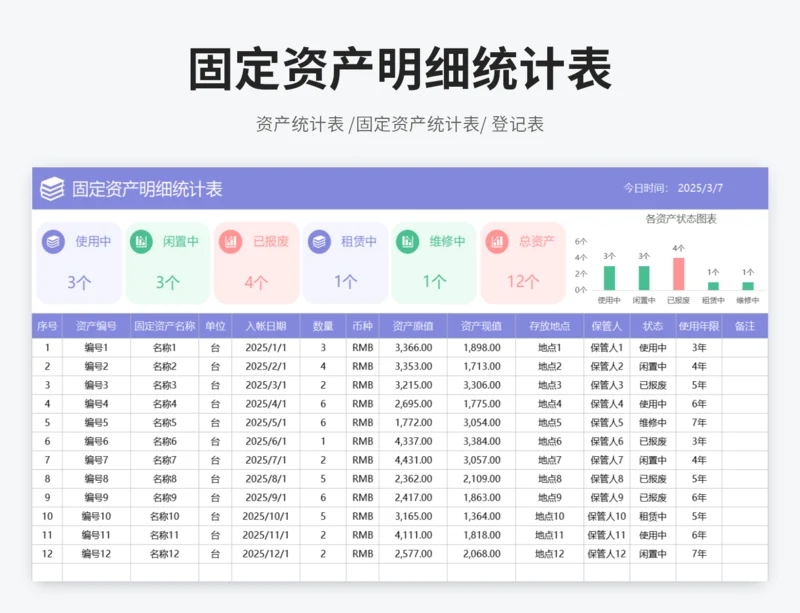This screenshot has height=613, width=800.
Task: Select current value cell 3,054.00
Action: [482, 423]
